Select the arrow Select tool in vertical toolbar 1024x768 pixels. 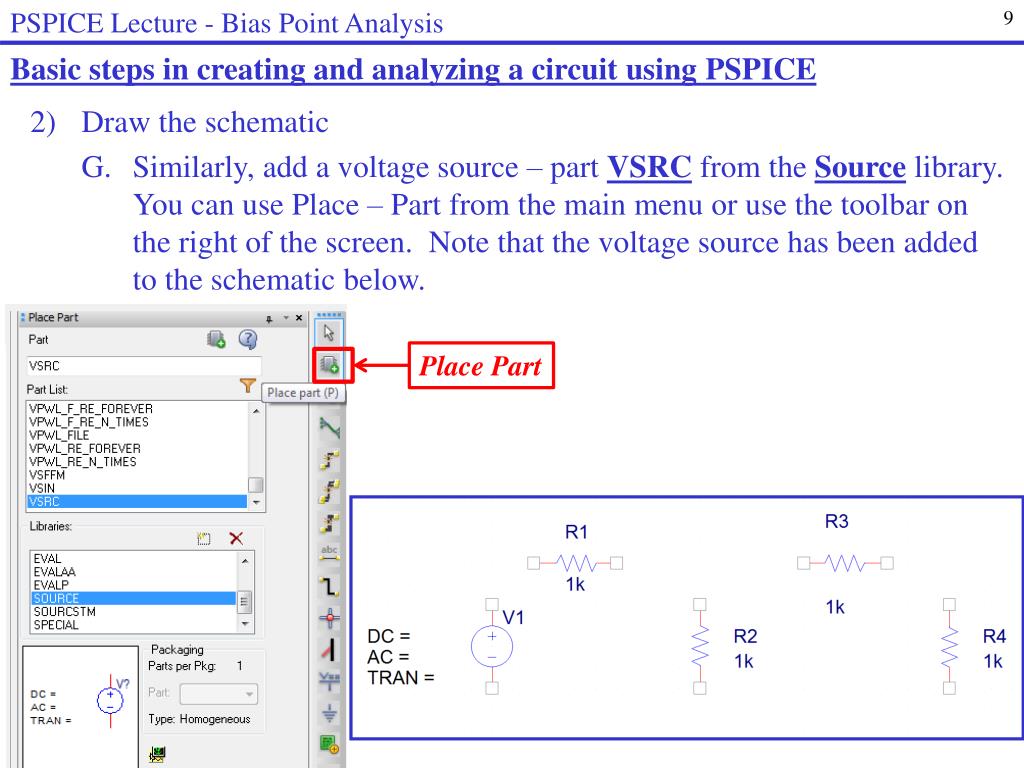pyautogui.click(x=328, y=332)
